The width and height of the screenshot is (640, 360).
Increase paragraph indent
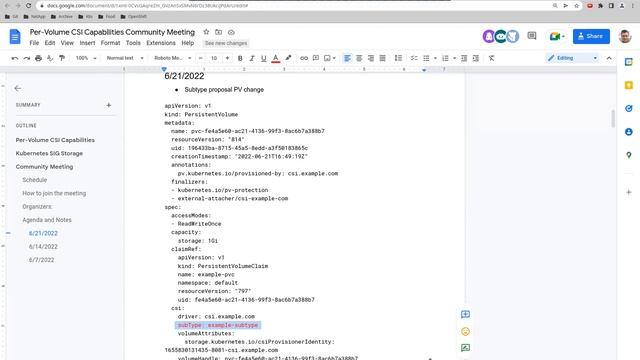pyautogui.click(x=476, y=58)
